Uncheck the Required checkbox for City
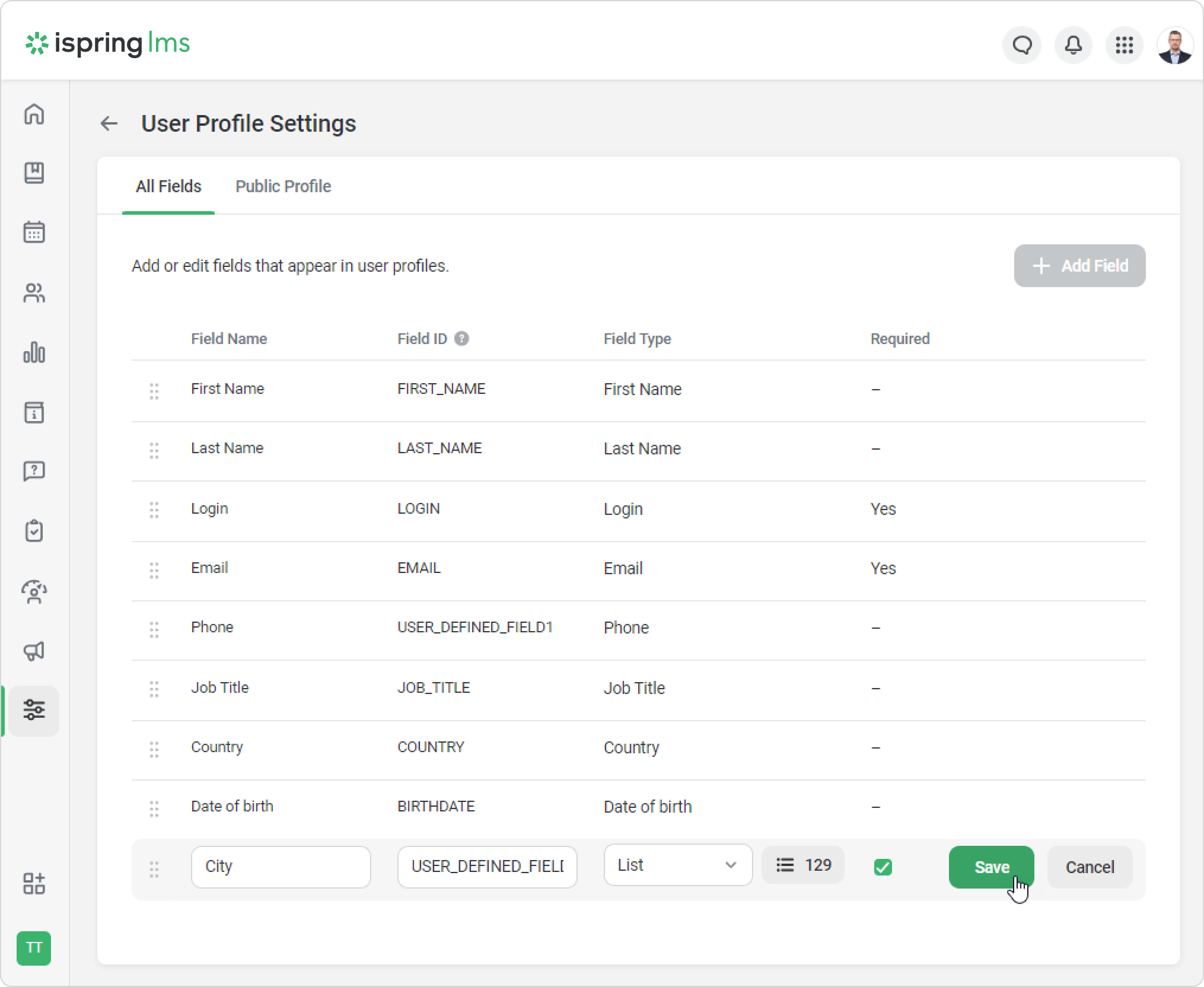Screen dimensions: 1204x987 (883, 867)
